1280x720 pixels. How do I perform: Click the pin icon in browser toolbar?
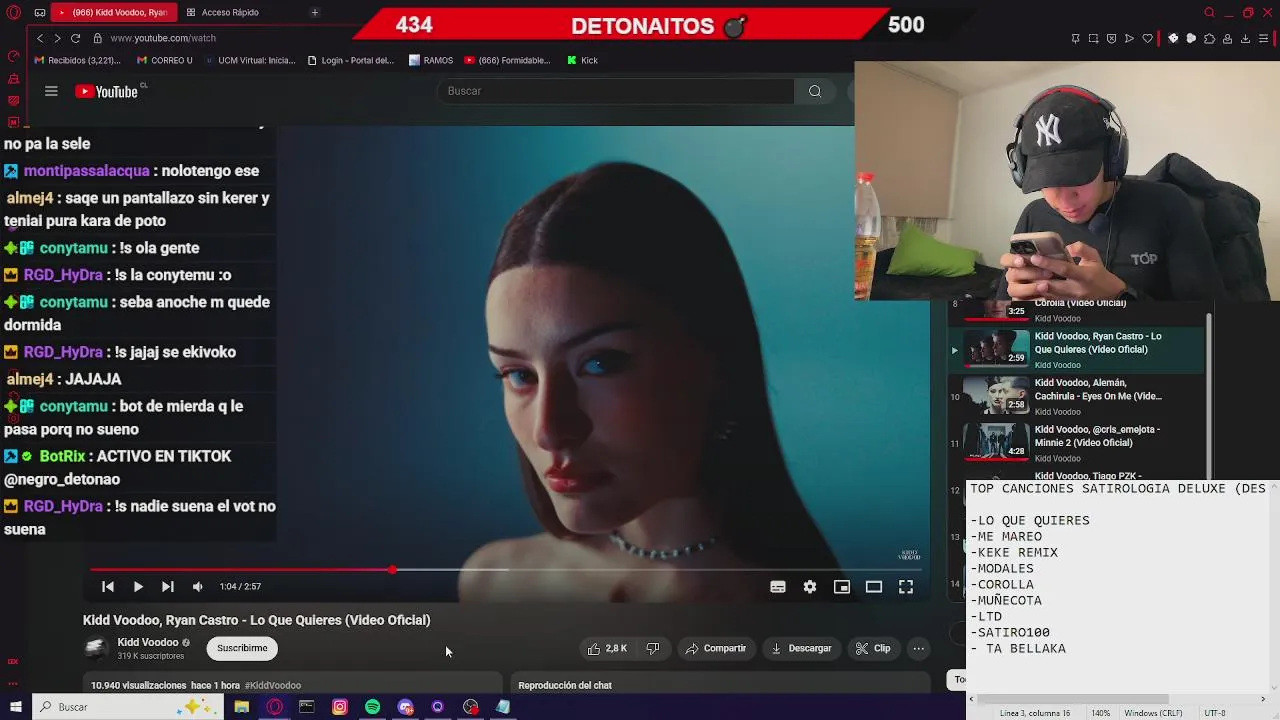point(1075,38)
